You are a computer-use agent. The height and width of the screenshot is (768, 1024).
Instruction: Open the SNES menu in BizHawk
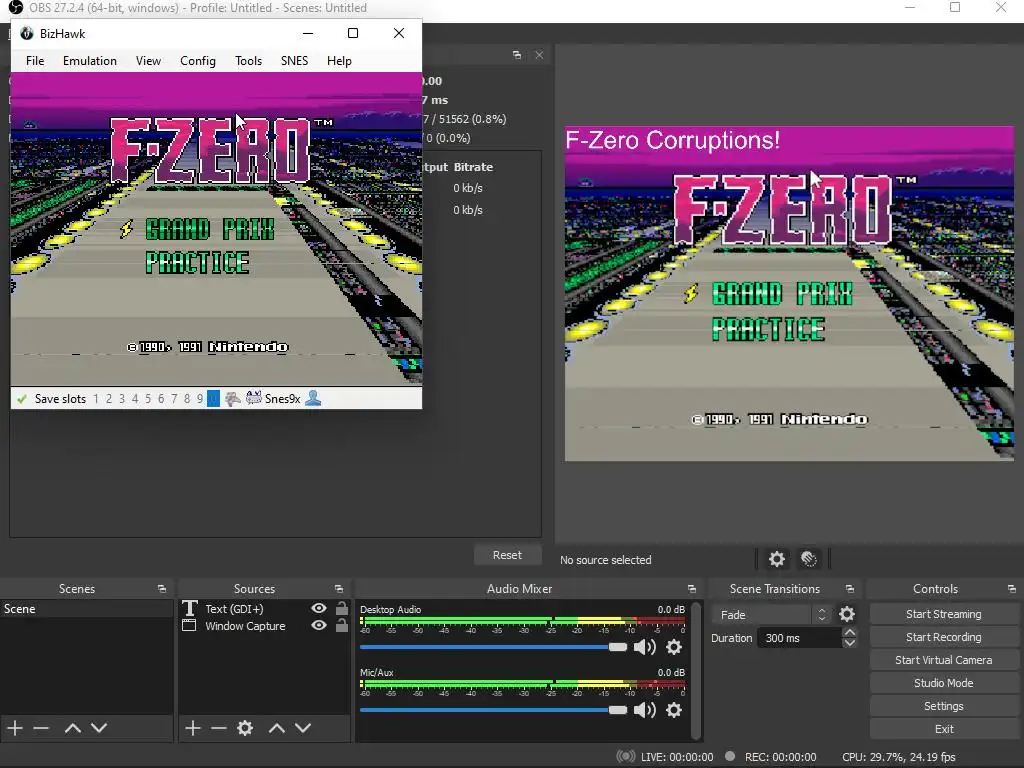tap(295, 61)
